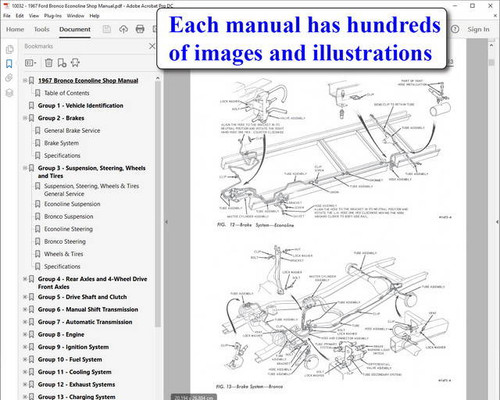Open the Wheels & Tires bookmark
The image size is (500, 400).
pyautogui.click(x=64, y=254)
